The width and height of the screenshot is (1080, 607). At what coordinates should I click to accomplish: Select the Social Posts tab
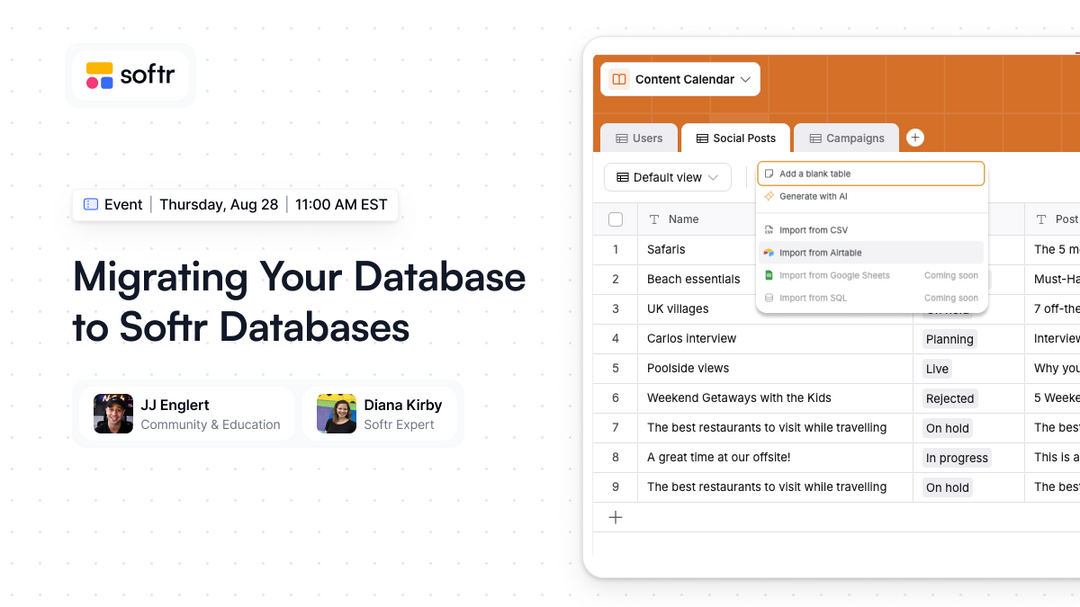coord(735,138)
